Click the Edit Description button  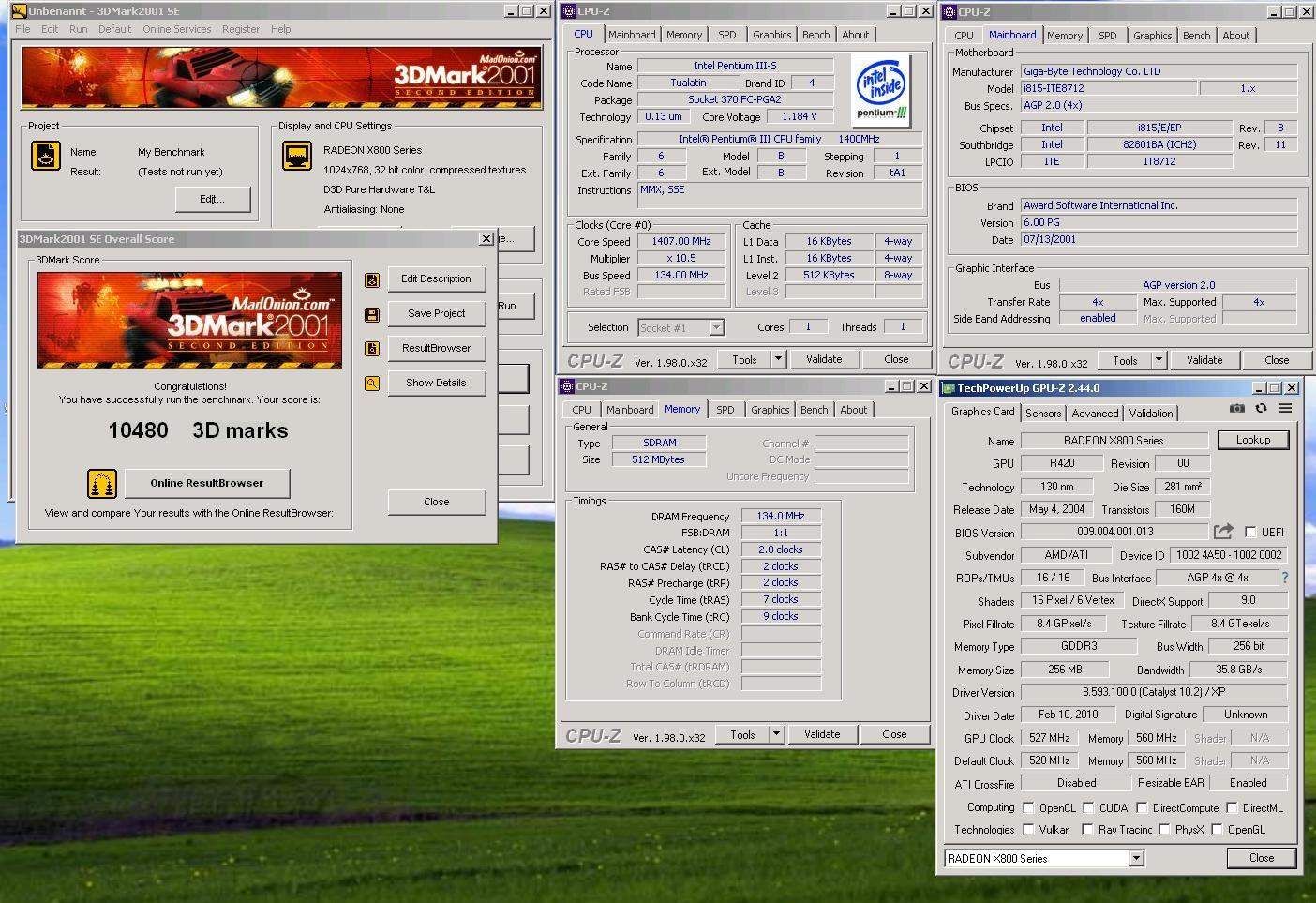pos(436,278)
